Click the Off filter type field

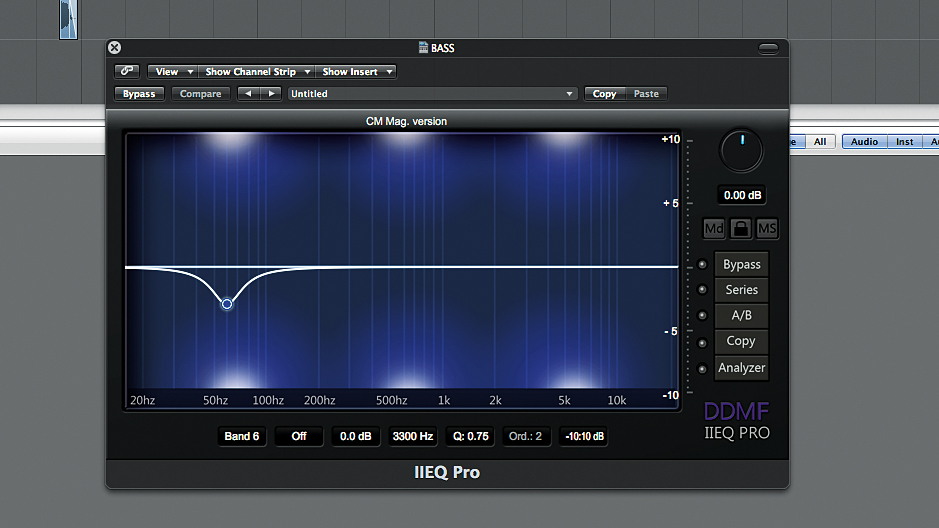[x=299, y=436]
